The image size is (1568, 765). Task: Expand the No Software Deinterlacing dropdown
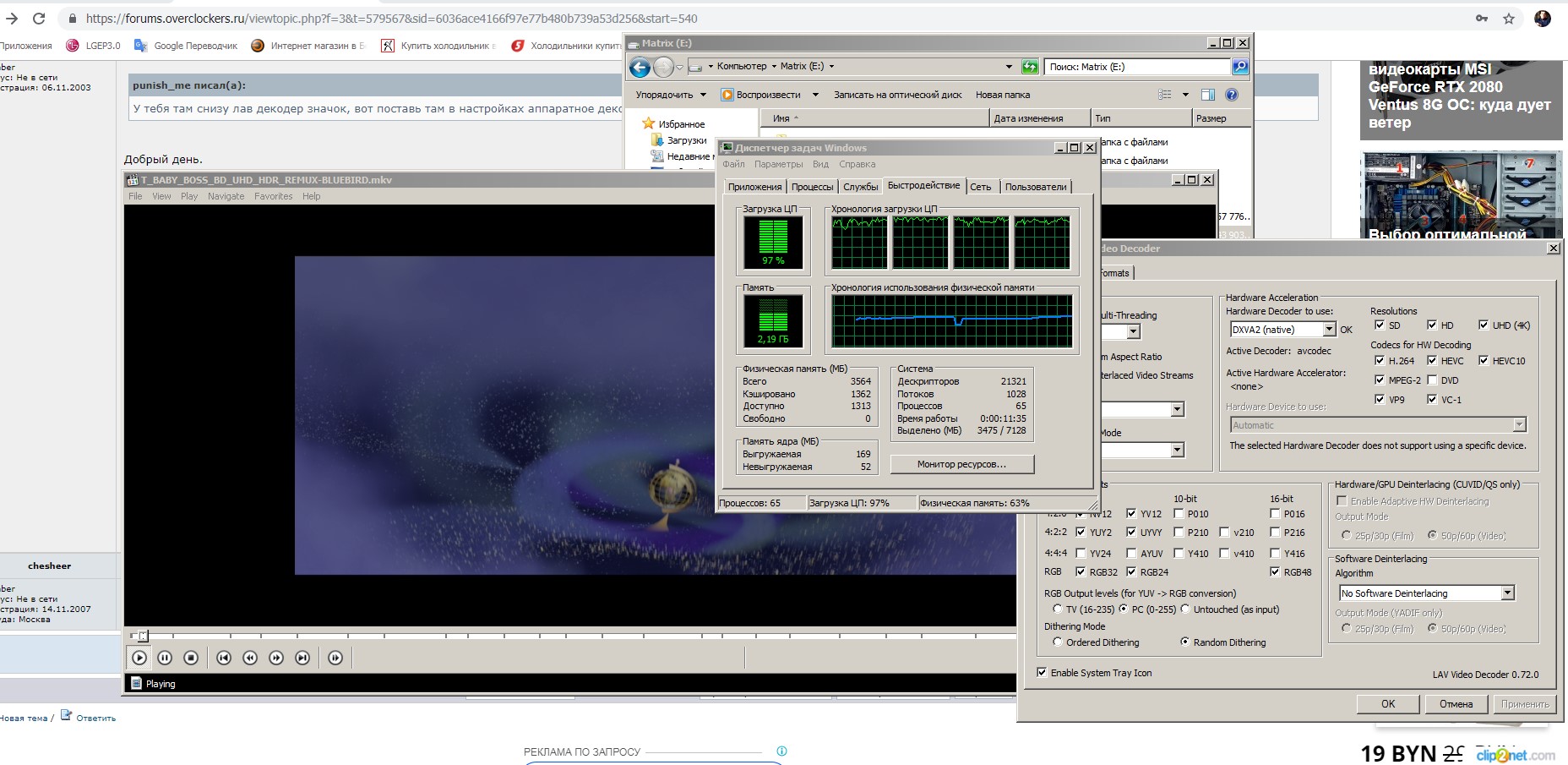[1507, 593]
